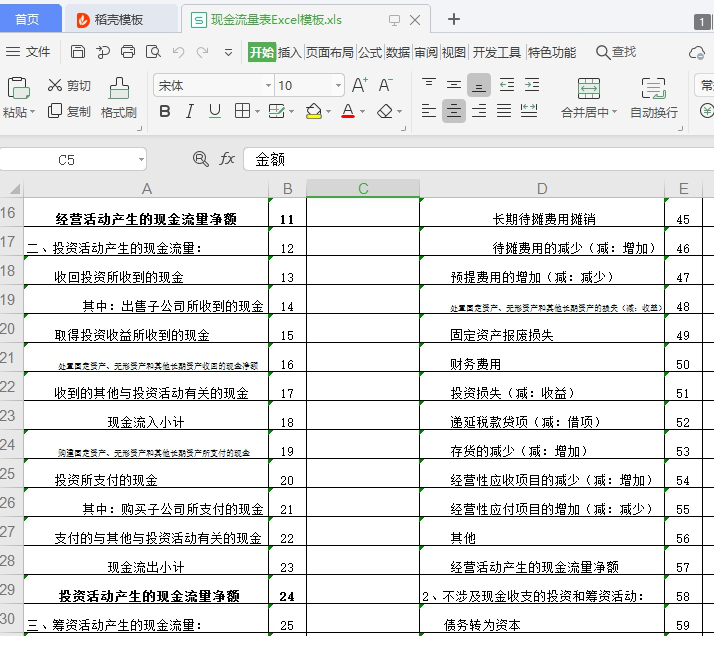
Task: Click the Find (查找) search icon
Action: pos(603,52)
